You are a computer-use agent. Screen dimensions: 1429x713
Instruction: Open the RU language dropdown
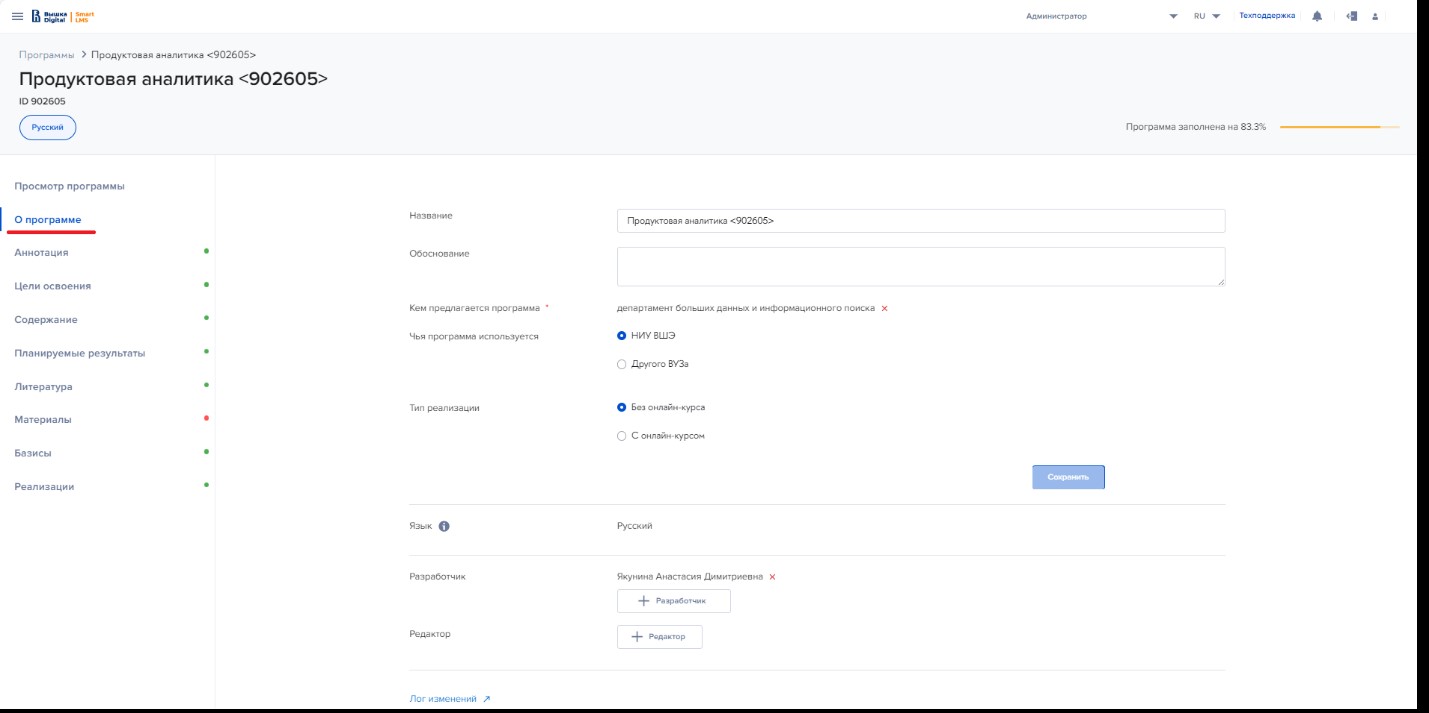point(1206,16)
